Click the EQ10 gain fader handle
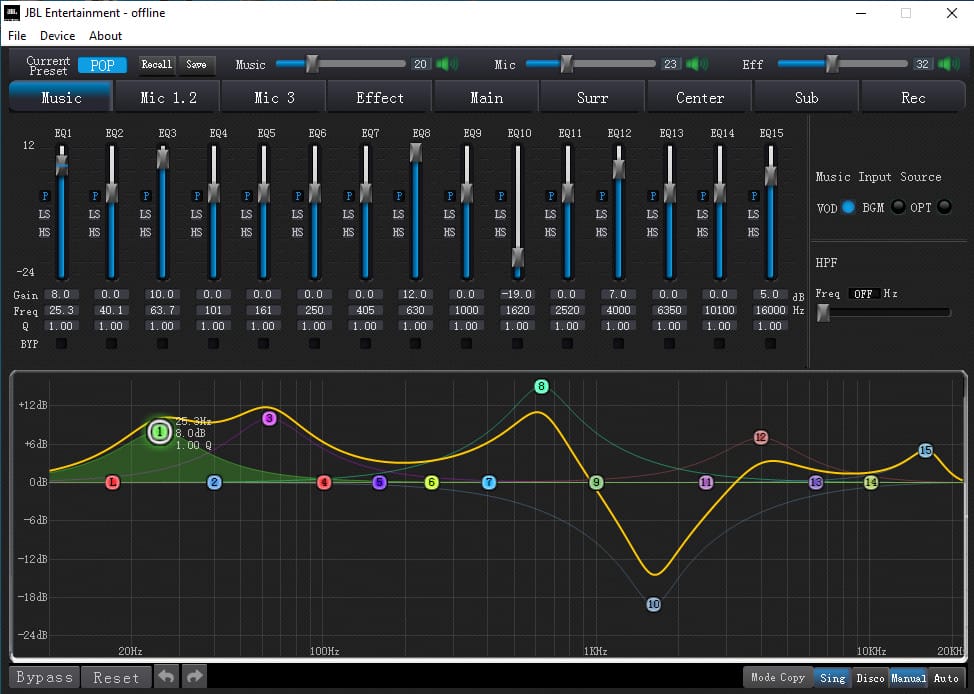974x694 pixels. (517, 257)
